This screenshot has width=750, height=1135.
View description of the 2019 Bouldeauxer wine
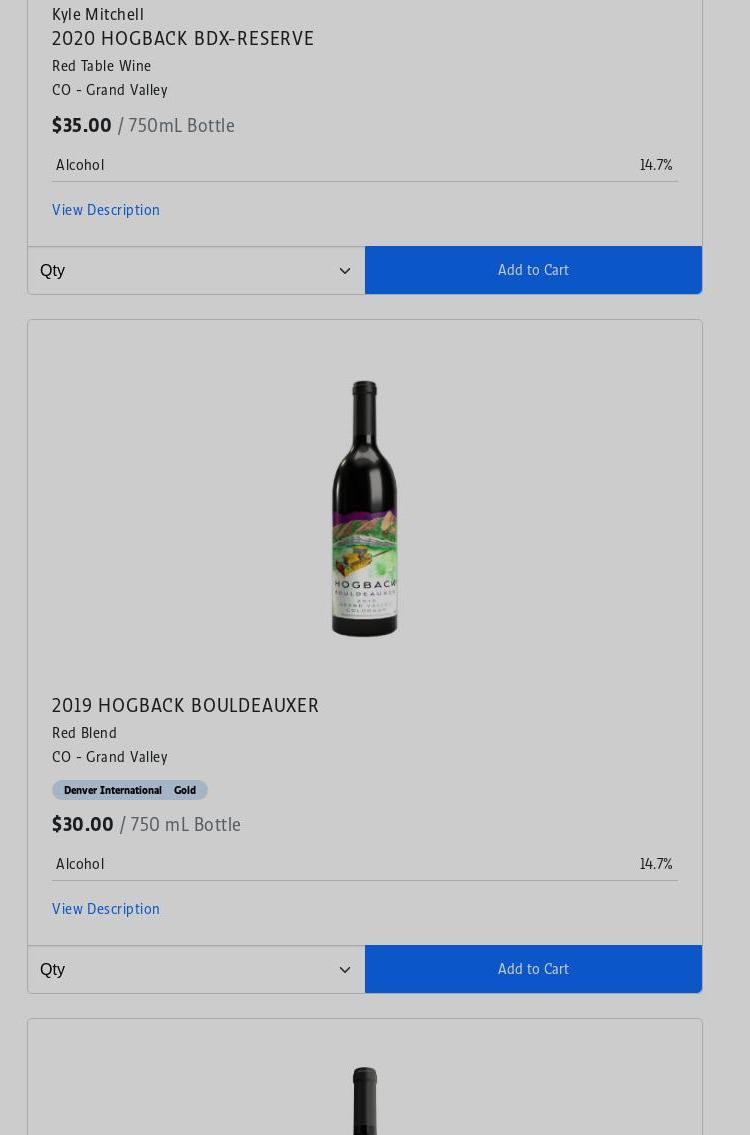point(106,909)
